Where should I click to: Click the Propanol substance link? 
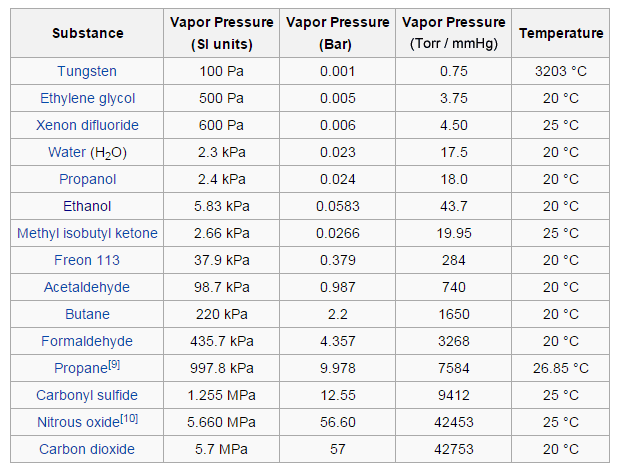click(x=87, y=179)
